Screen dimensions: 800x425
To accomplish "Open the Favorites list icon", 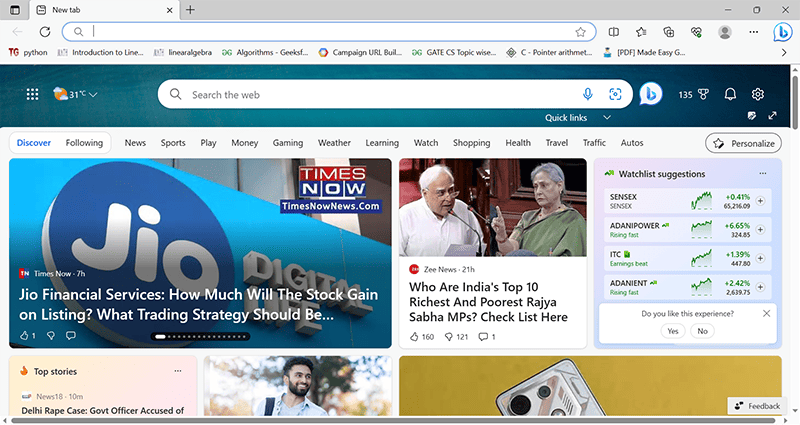I will coord(641,32).
